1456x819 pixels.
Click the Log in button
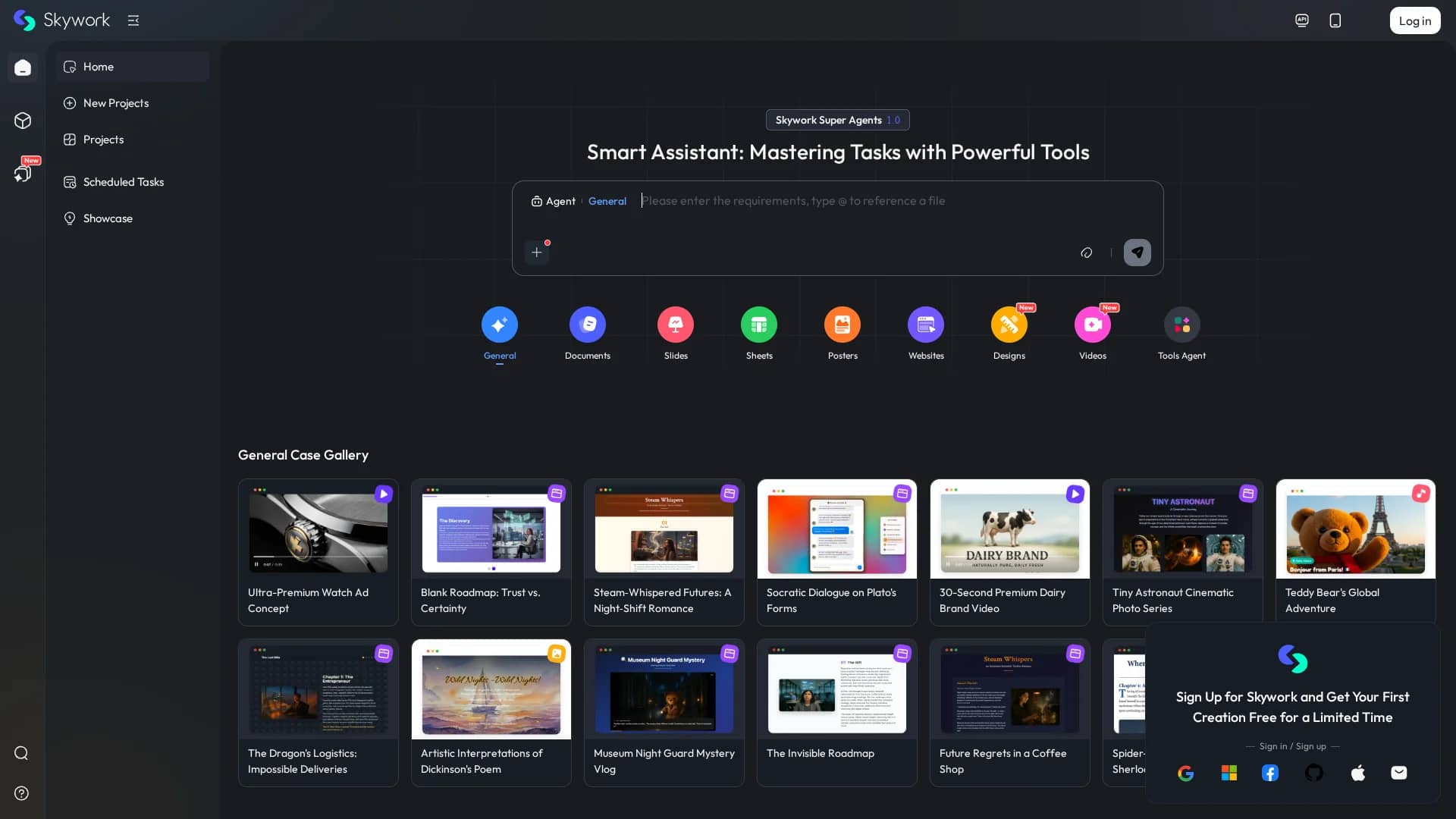[1415, 20]
